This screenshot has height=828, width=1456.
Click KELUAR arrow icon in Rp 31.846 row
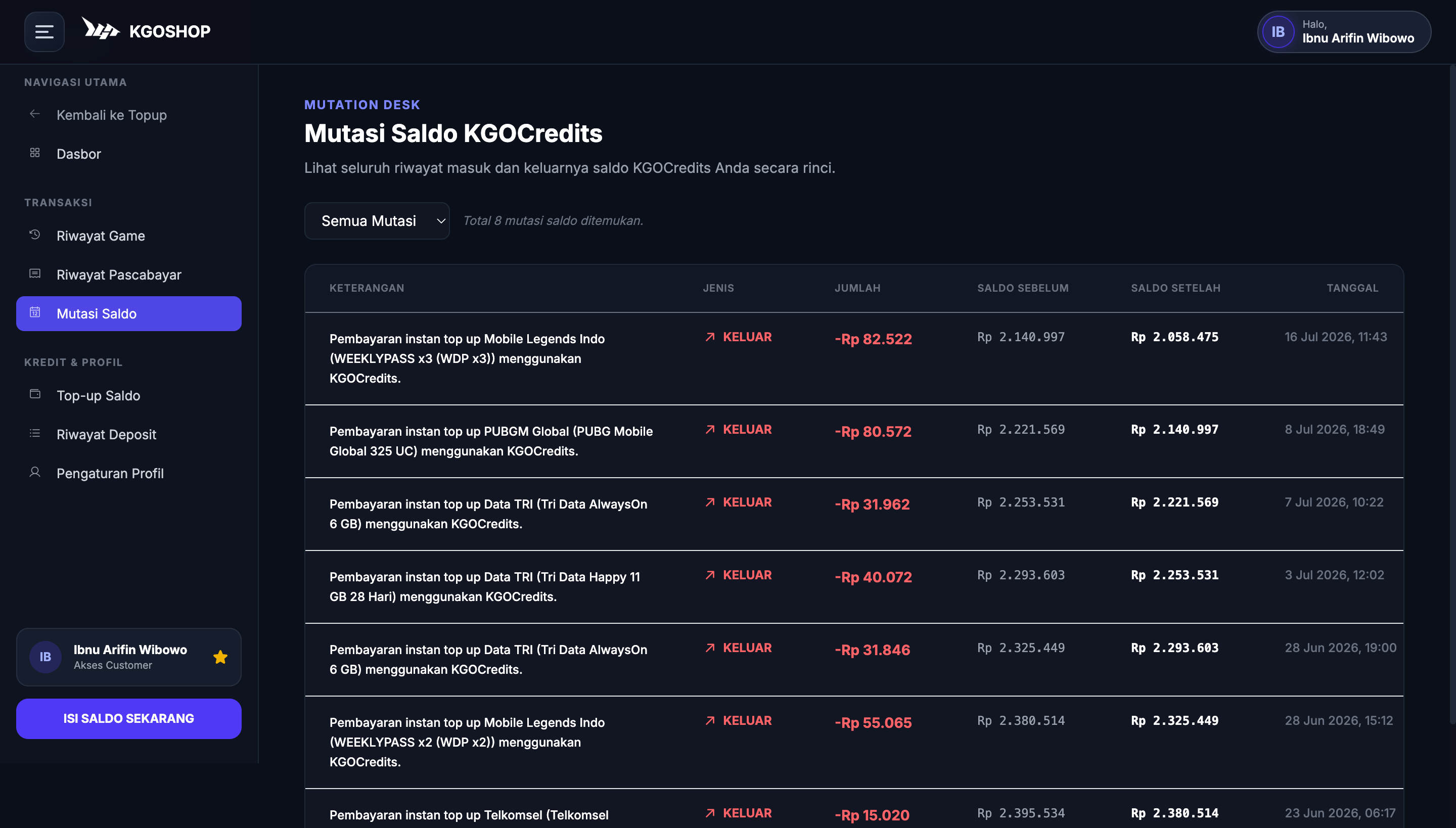[x=710, y=648]
